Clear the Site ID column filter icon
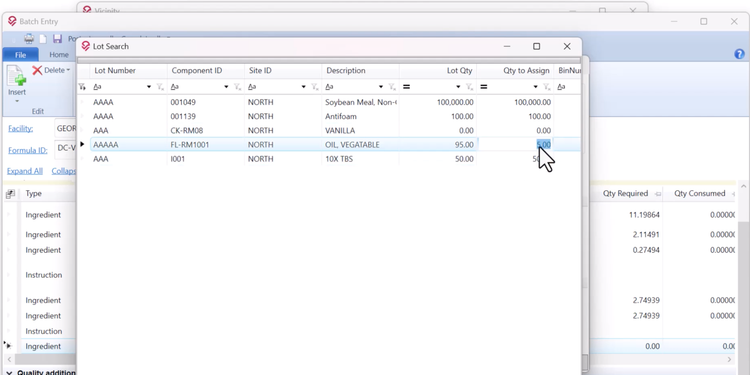This screenshot has width=750, height=375. point(315,87)
